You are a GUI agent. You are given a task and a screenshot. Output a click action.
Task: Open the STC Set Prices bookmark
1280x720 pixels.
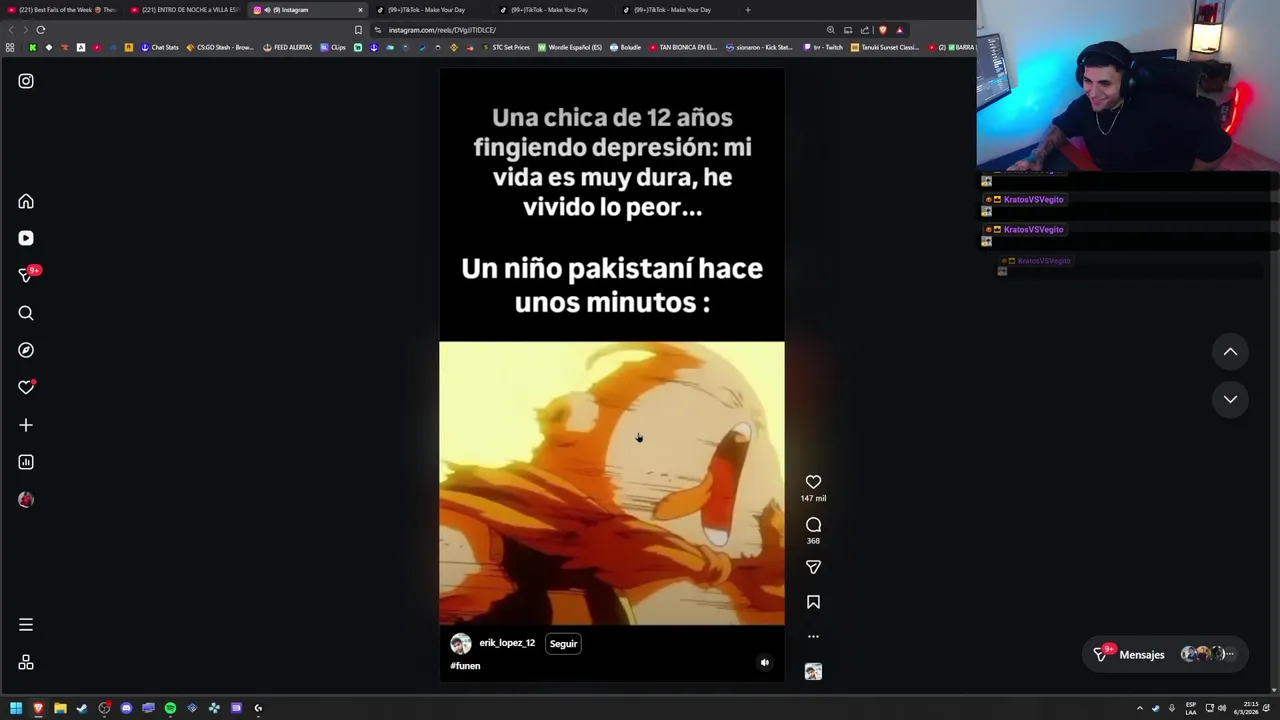[x=506, y=47]
